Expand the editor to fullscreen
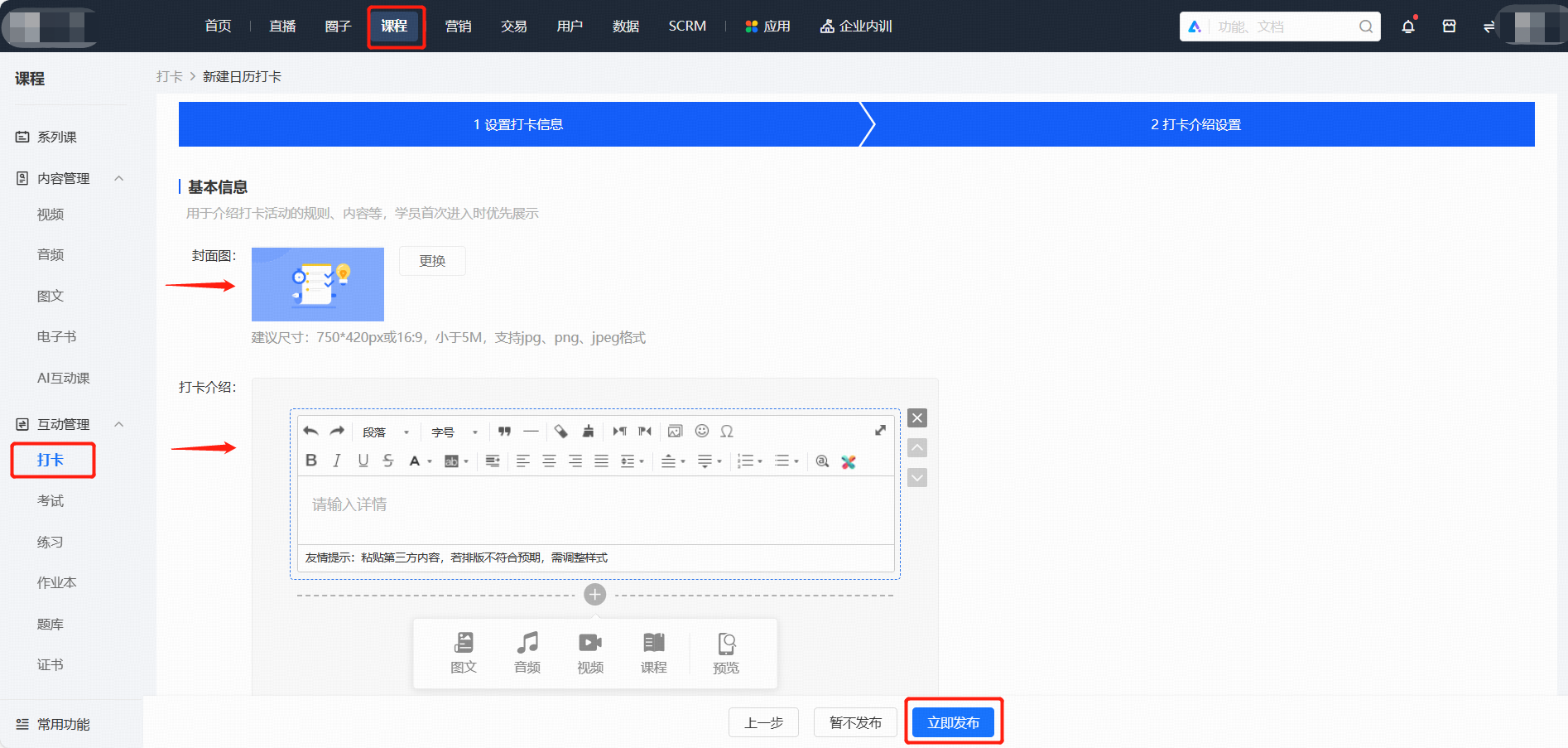 pyautogui.click(x=880, y=430)
